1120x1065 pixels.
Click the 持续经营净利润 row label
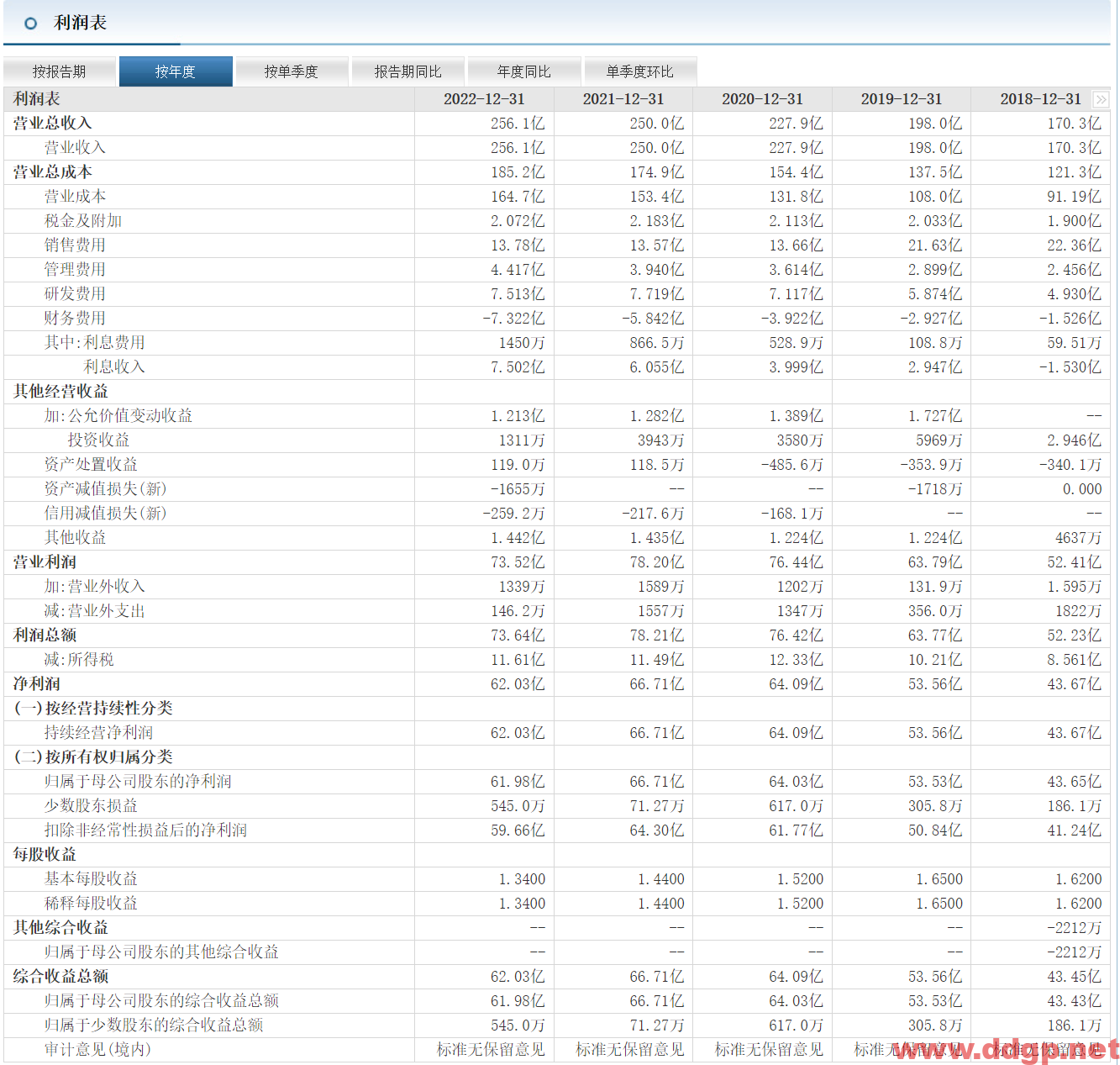98,733
